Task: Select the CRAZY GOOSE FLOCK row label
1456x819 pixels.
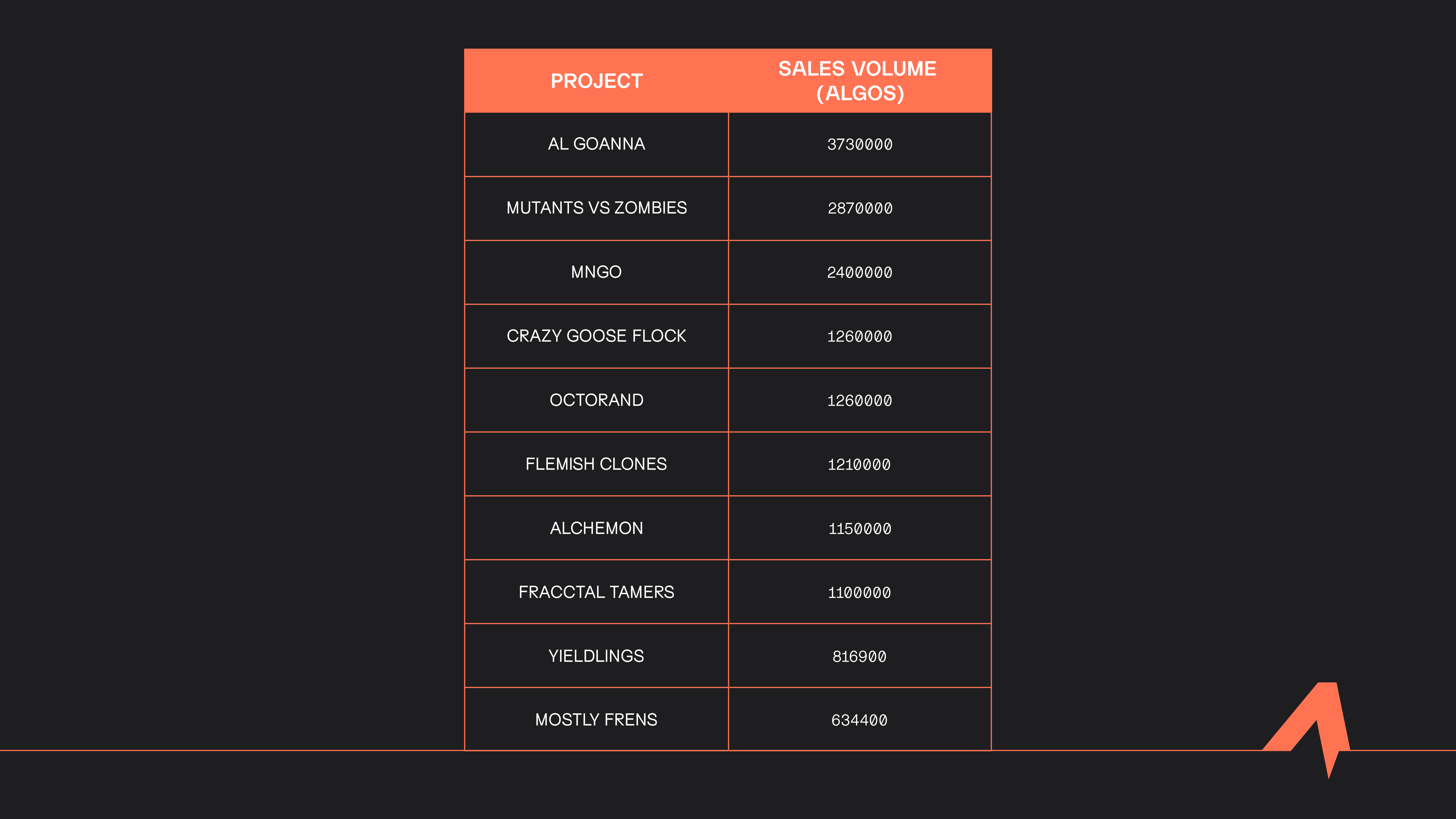Action: coord(596,336)
